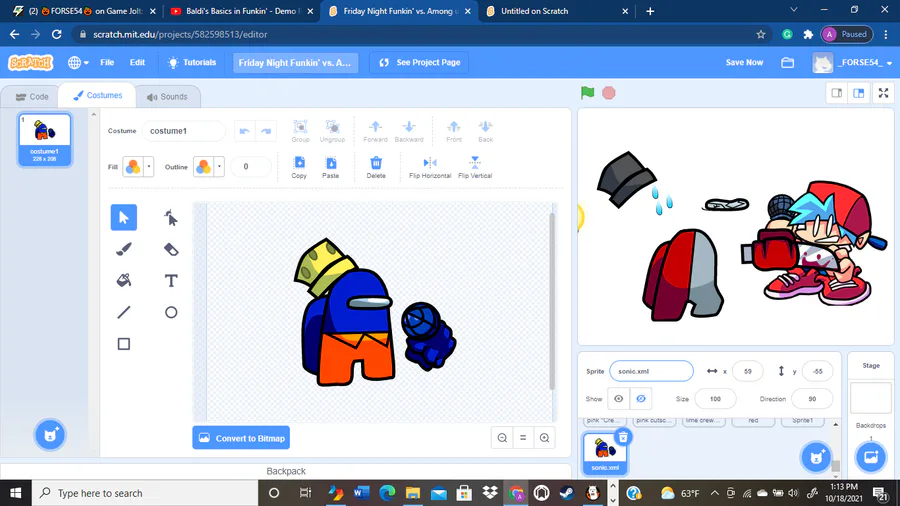Open Baldi's Basics in Funkin' browser tab
Viewport: 900px width, 506px height.
pos(243,11)
